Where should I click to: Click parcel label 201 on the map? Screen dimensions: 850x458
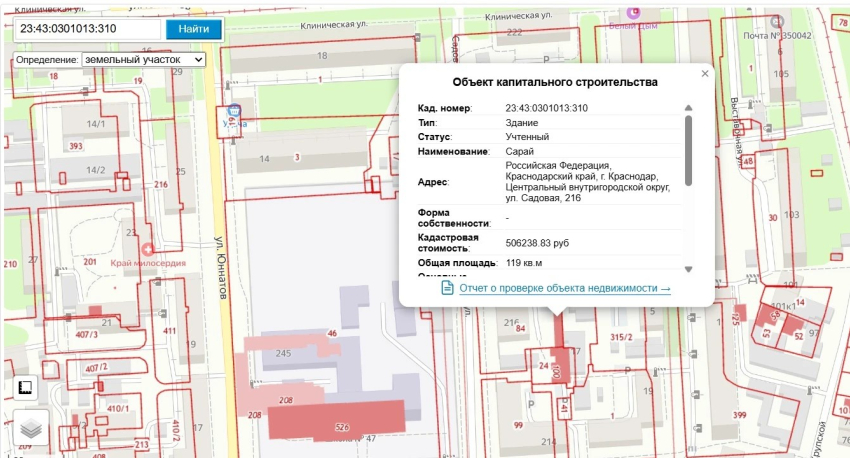click(90, 262)
